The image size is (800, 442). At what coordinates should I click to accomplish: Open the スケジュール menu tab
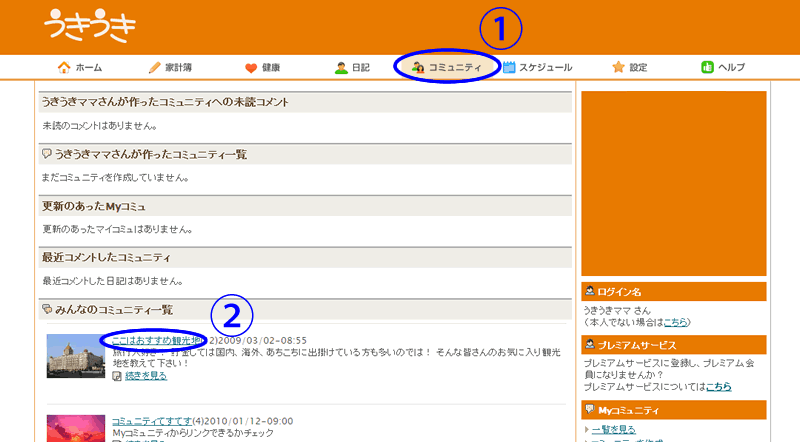[537, 67]
